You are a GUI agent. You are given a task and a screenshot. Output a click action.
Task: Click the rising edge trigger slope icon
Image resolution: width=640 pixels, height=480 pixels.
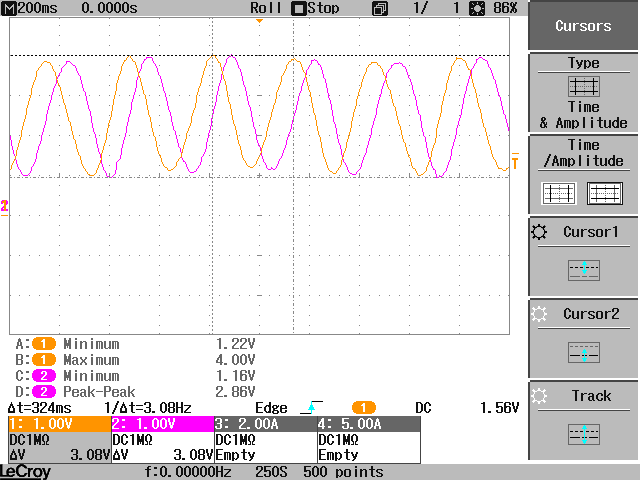tap(311, 407)
